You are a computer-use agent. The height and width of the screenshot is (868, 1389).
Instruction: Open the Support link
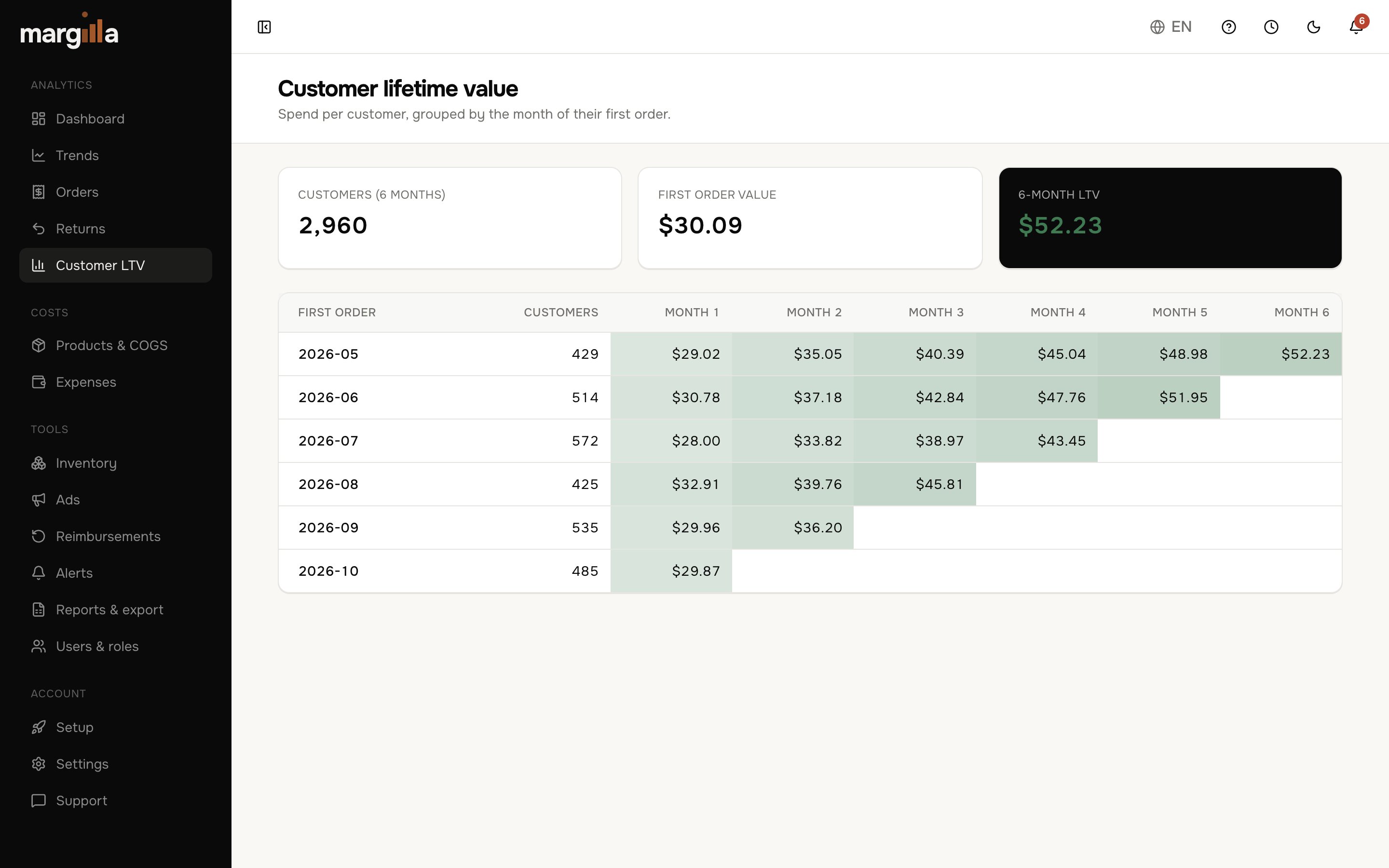pos(116,801)
